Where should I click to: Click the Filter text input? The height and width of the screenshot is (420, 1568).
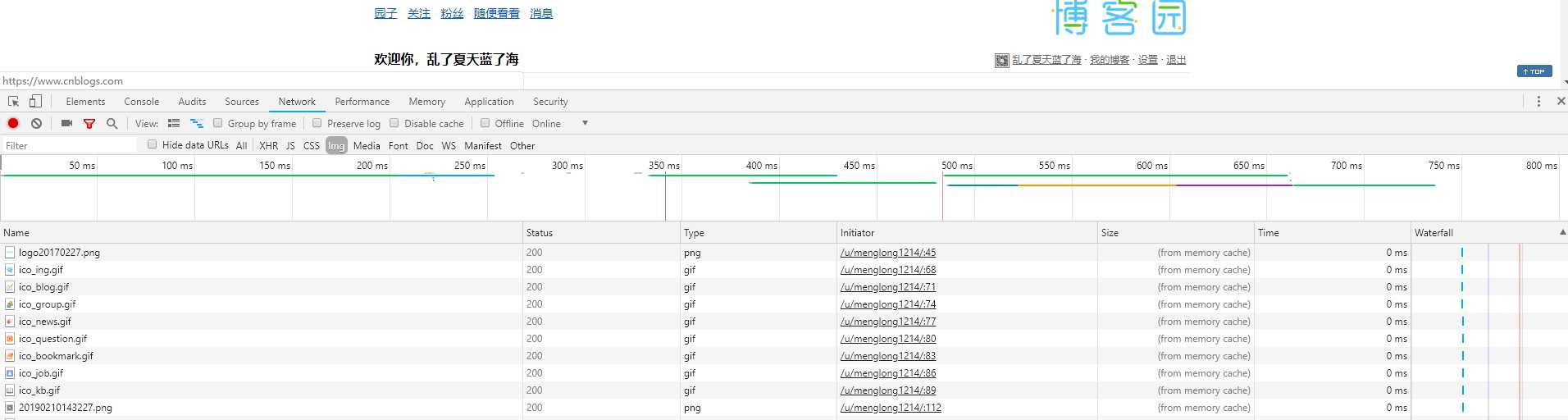pos(70,145)
